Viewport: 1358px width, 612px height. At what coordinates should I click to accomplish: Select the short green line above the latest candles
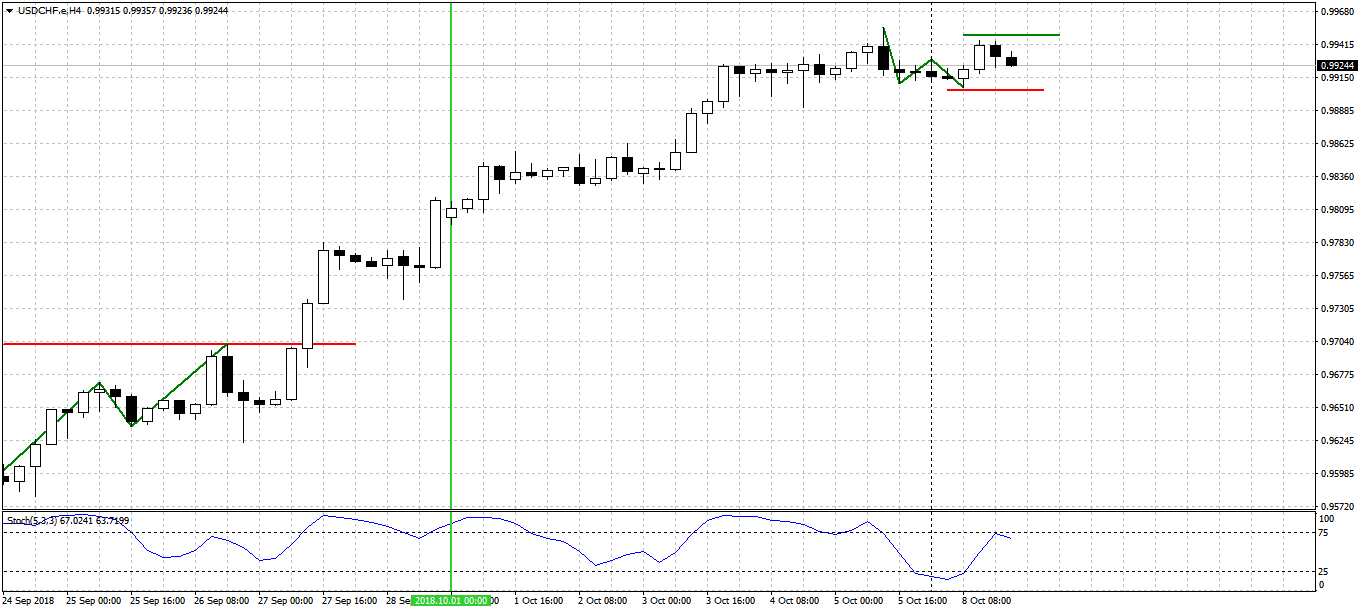tap(1011, 35)
